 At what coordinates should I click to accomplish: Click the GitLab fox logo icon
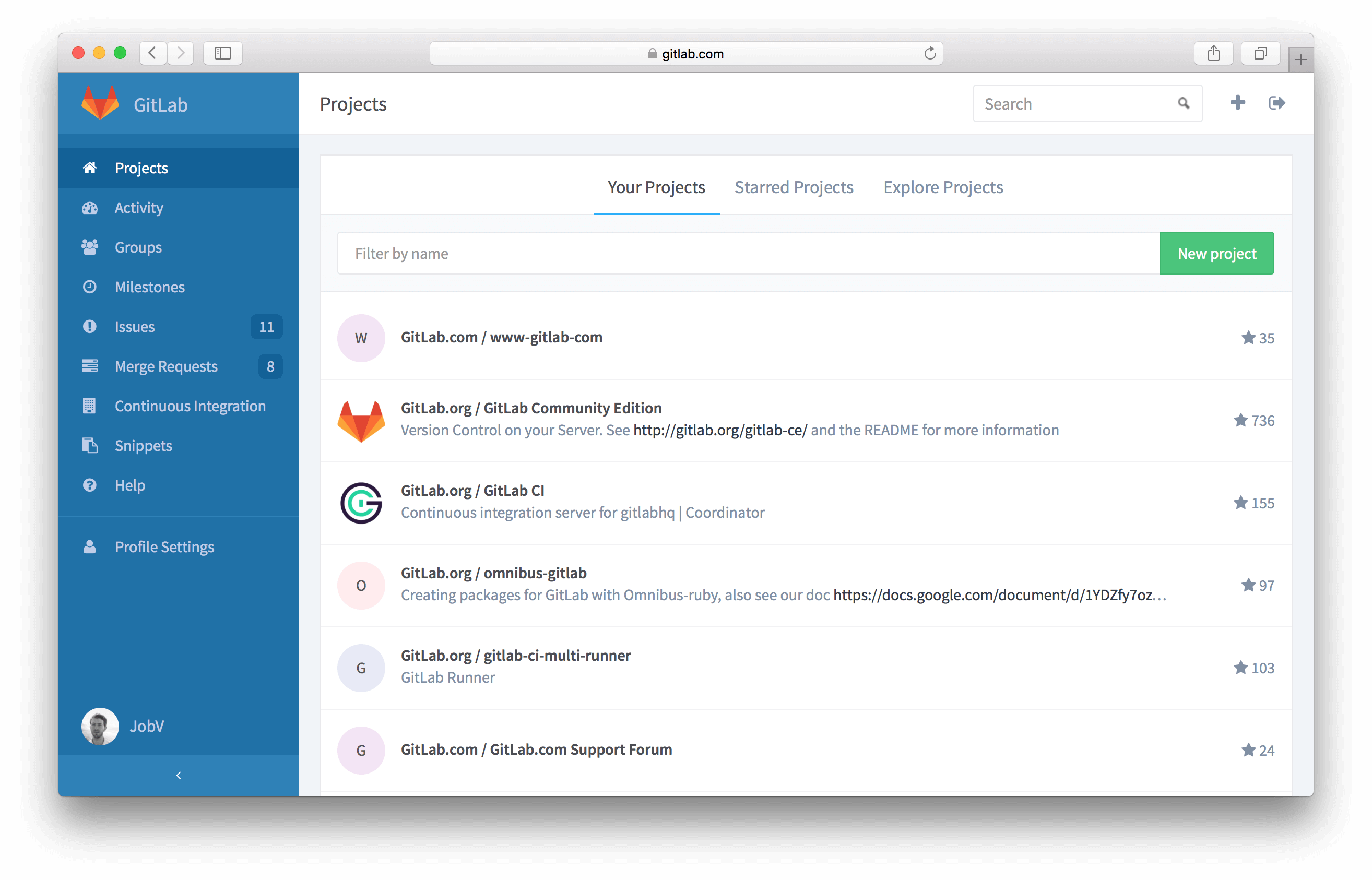pos(101,105)
